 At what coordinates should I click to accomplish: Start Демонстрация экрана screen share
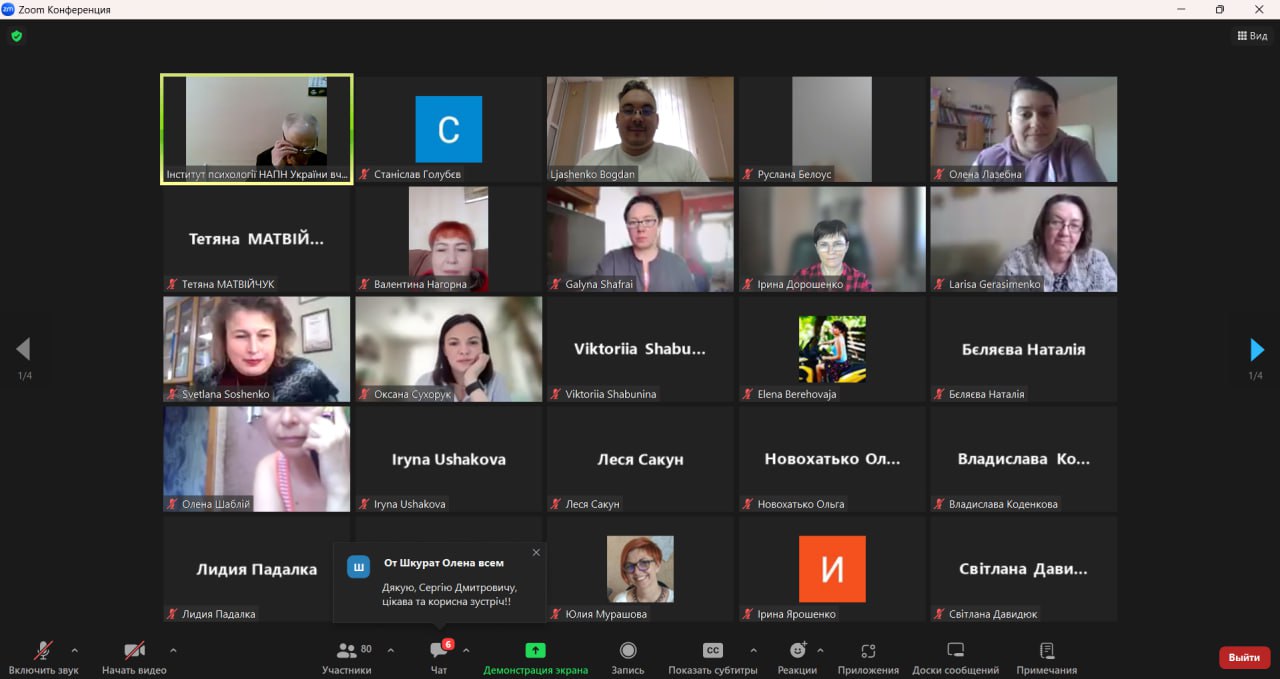(x=535, y=655)
